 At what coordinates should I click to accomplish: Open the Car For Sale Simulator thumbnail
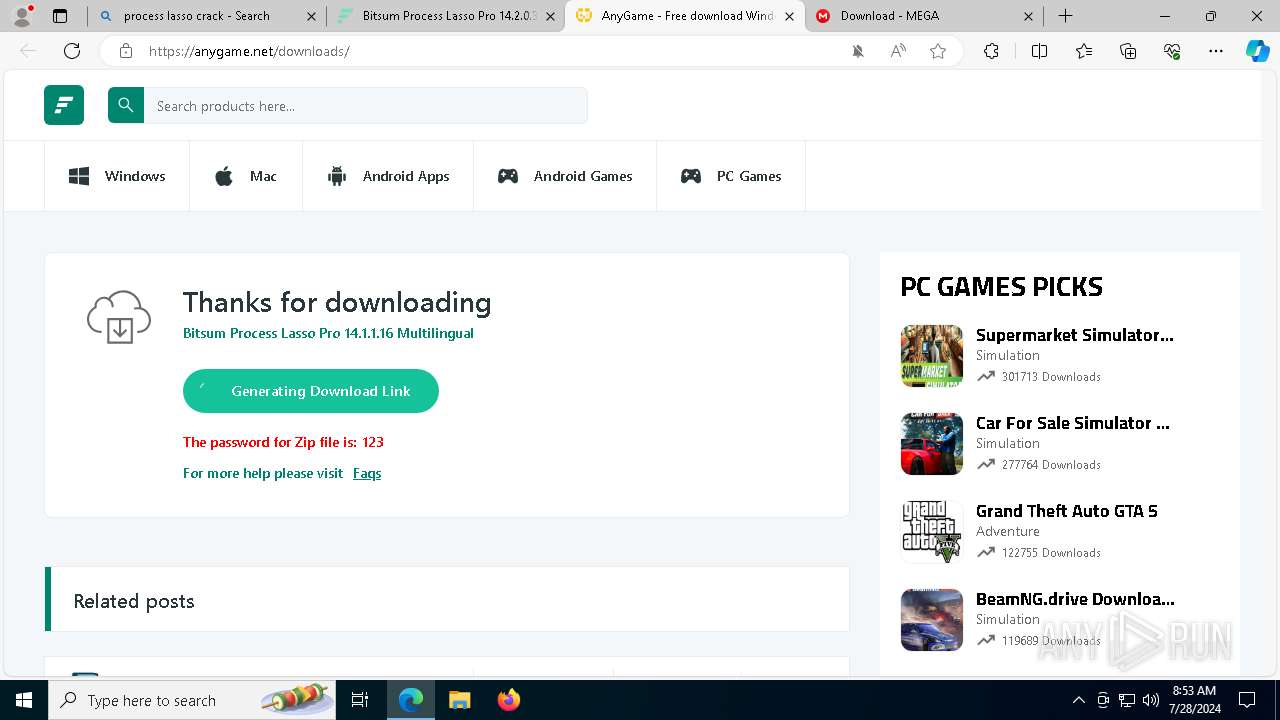(x=932, y=444)
